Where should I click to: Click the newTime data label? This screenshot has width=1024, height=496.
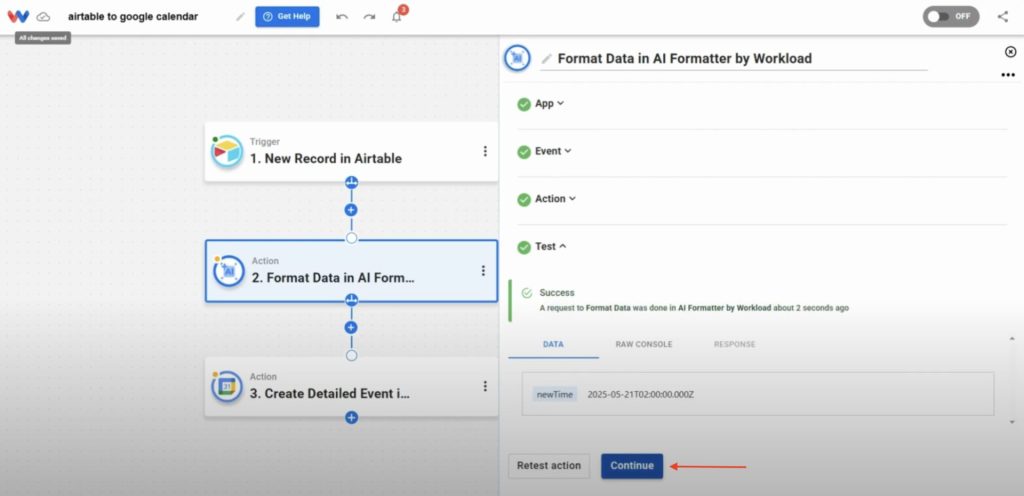click(555, 394)
